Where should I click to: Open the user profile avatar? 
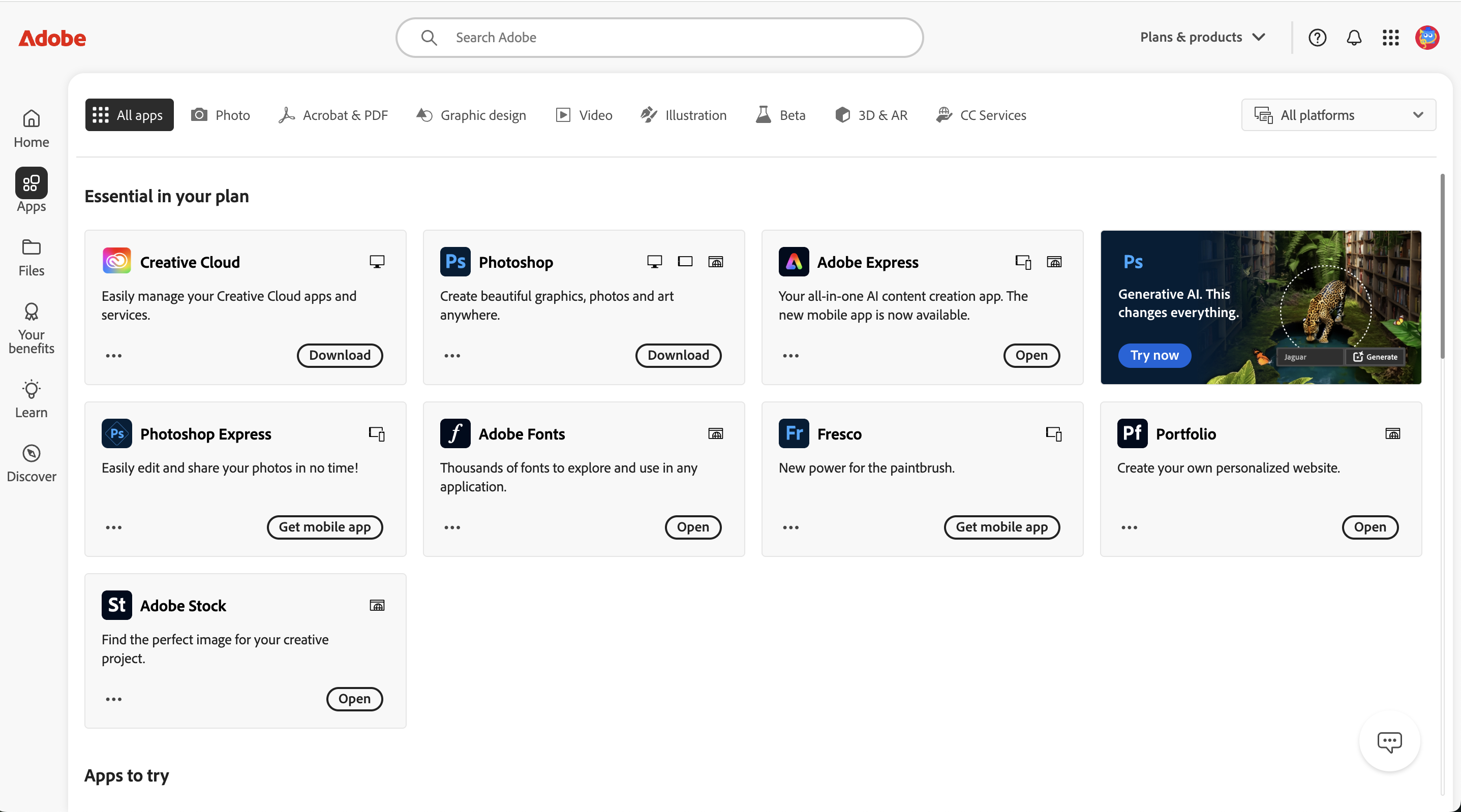point(1427,38)
